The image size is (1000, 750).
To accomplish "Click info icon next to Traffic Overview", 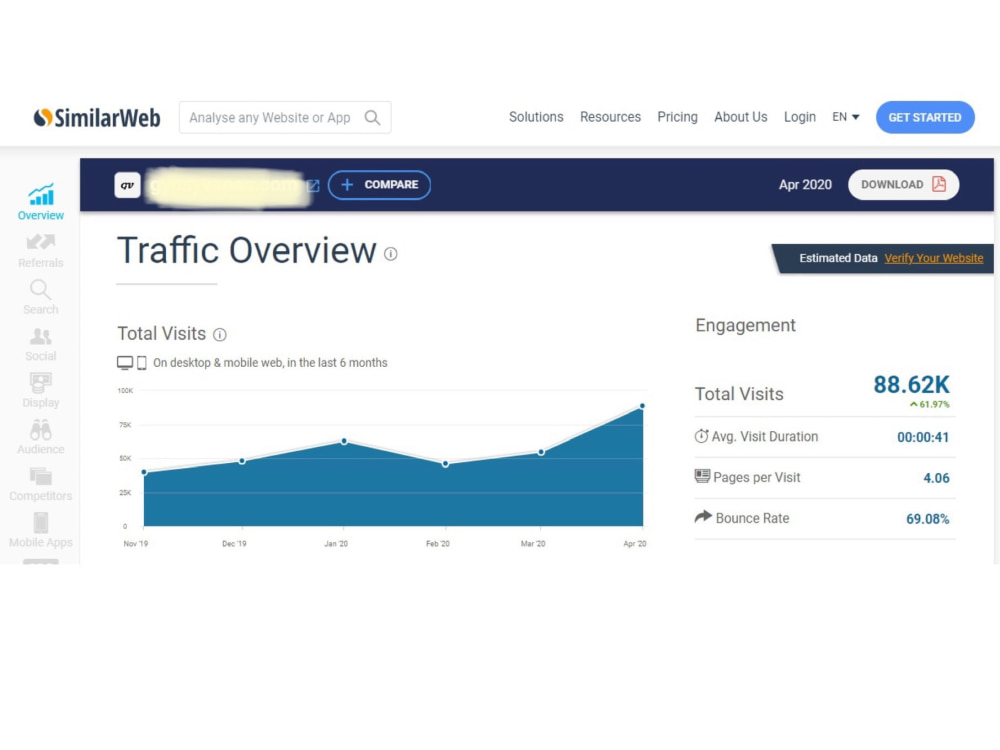I will [x=390, y=254].
